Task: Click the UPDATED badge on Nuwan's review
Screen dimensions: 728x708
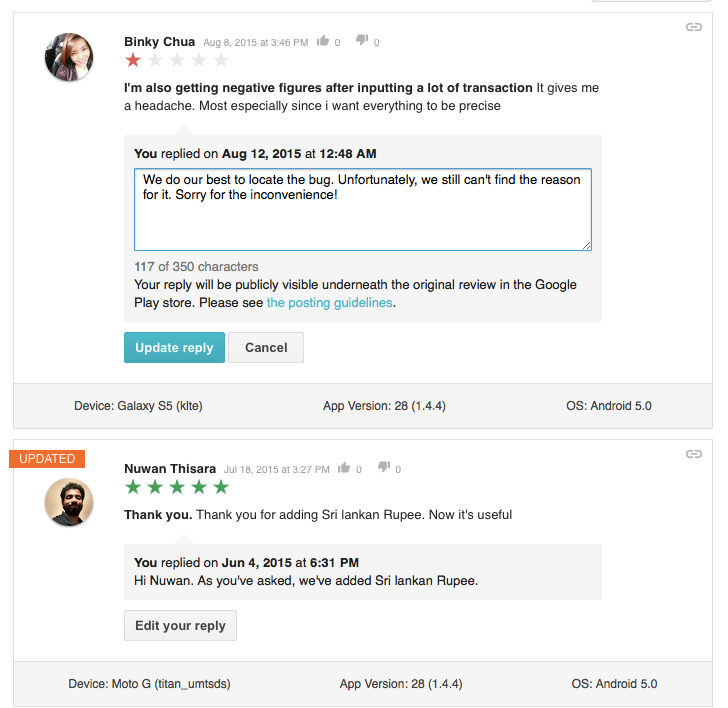Action: (x=47, y=459)
